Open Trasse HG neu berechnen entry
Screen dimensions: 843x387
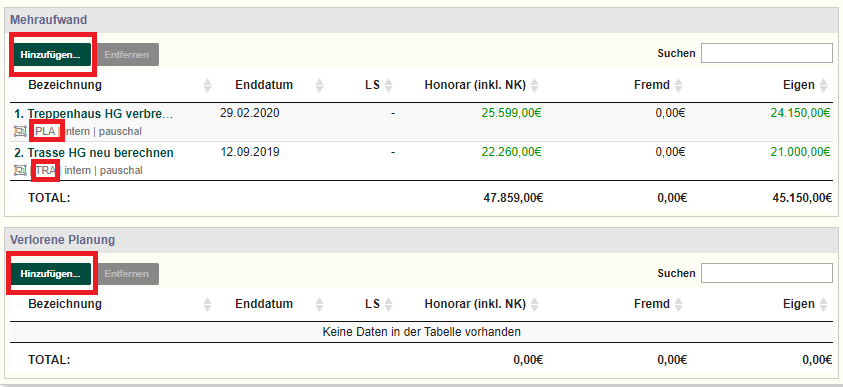[x=94, y=153]
